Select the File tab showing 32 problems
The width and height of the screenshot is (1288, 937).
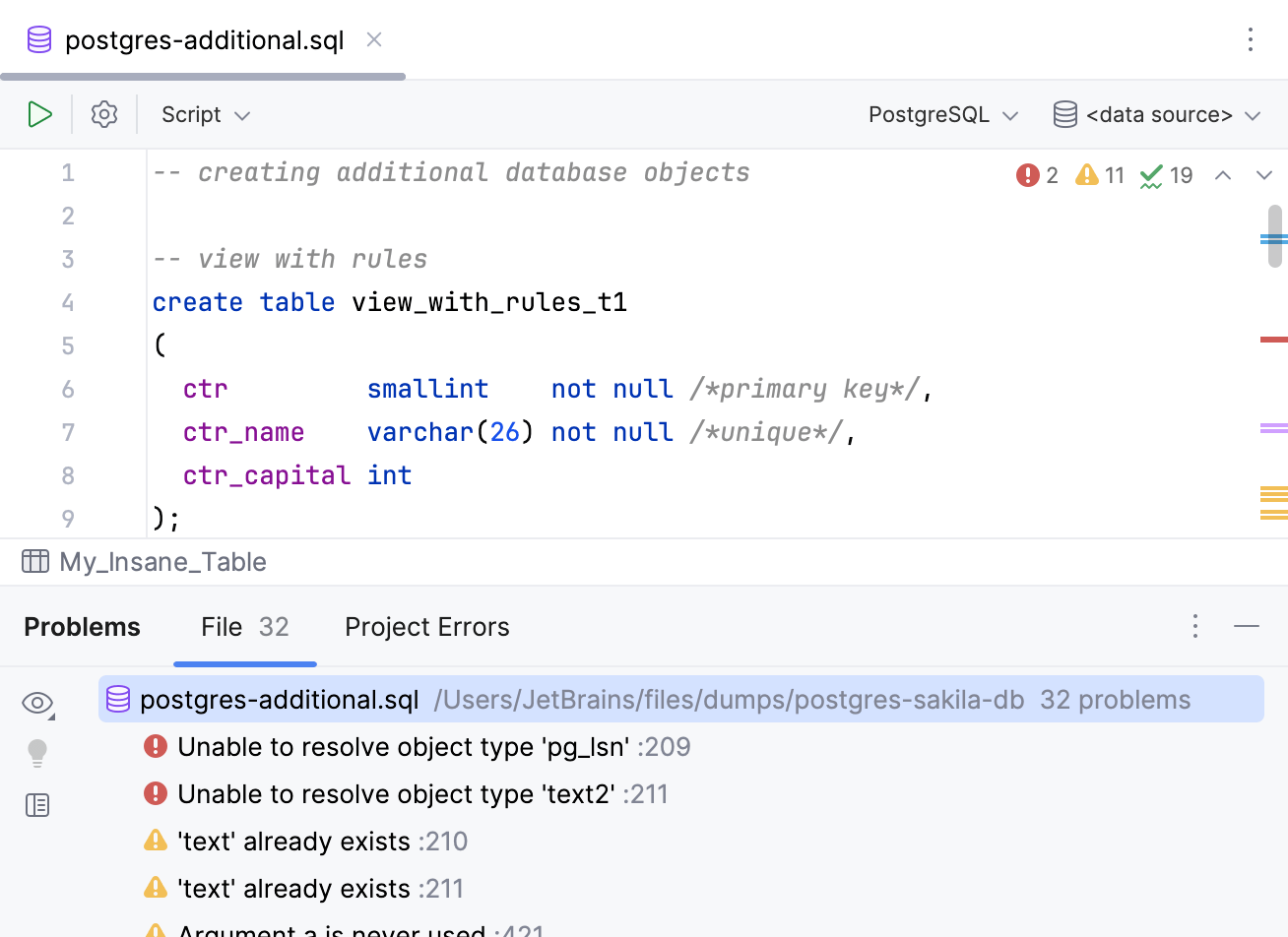(x=244, y=627)
